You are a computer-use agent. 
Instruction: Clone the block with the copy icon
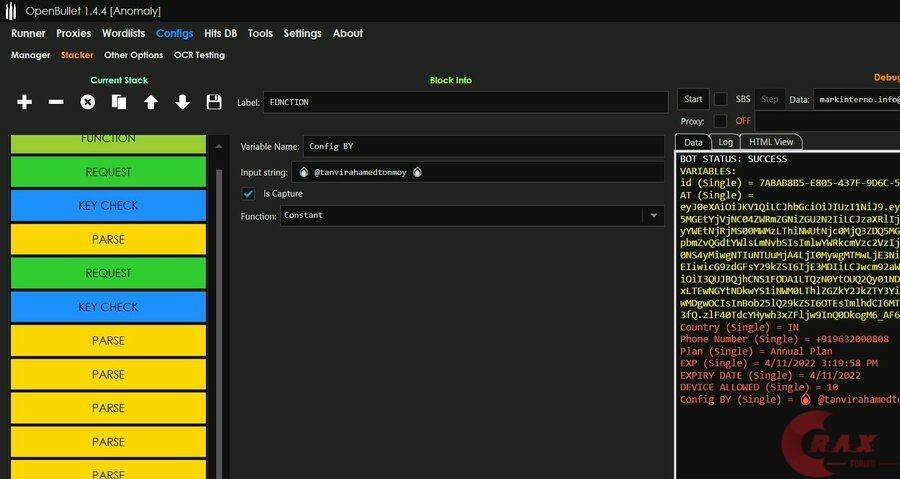(119, 103)
